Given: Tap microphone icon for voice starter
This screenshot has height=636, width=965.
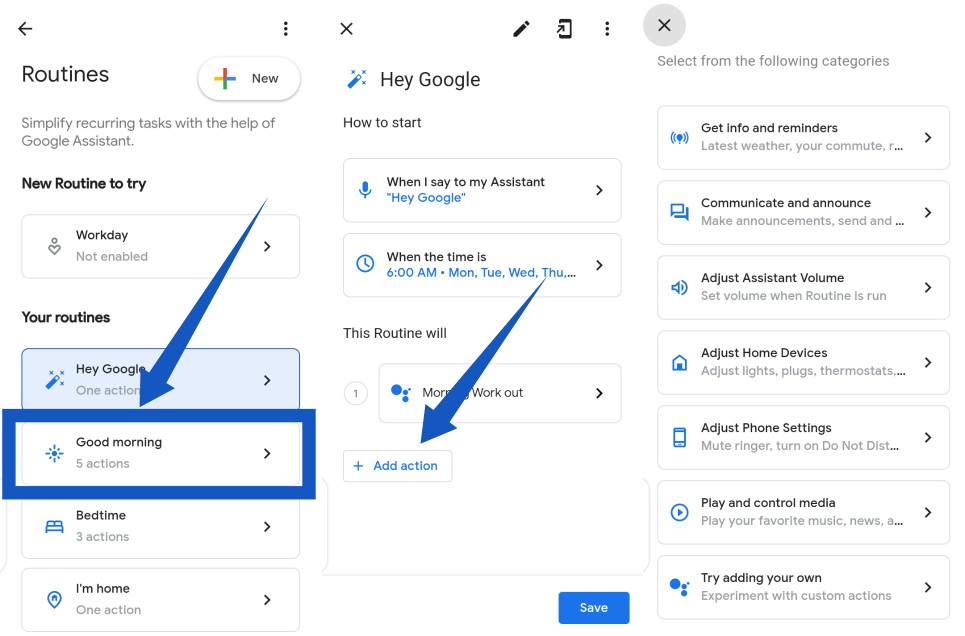Looking at the screenshot, I should coord(365,190).
